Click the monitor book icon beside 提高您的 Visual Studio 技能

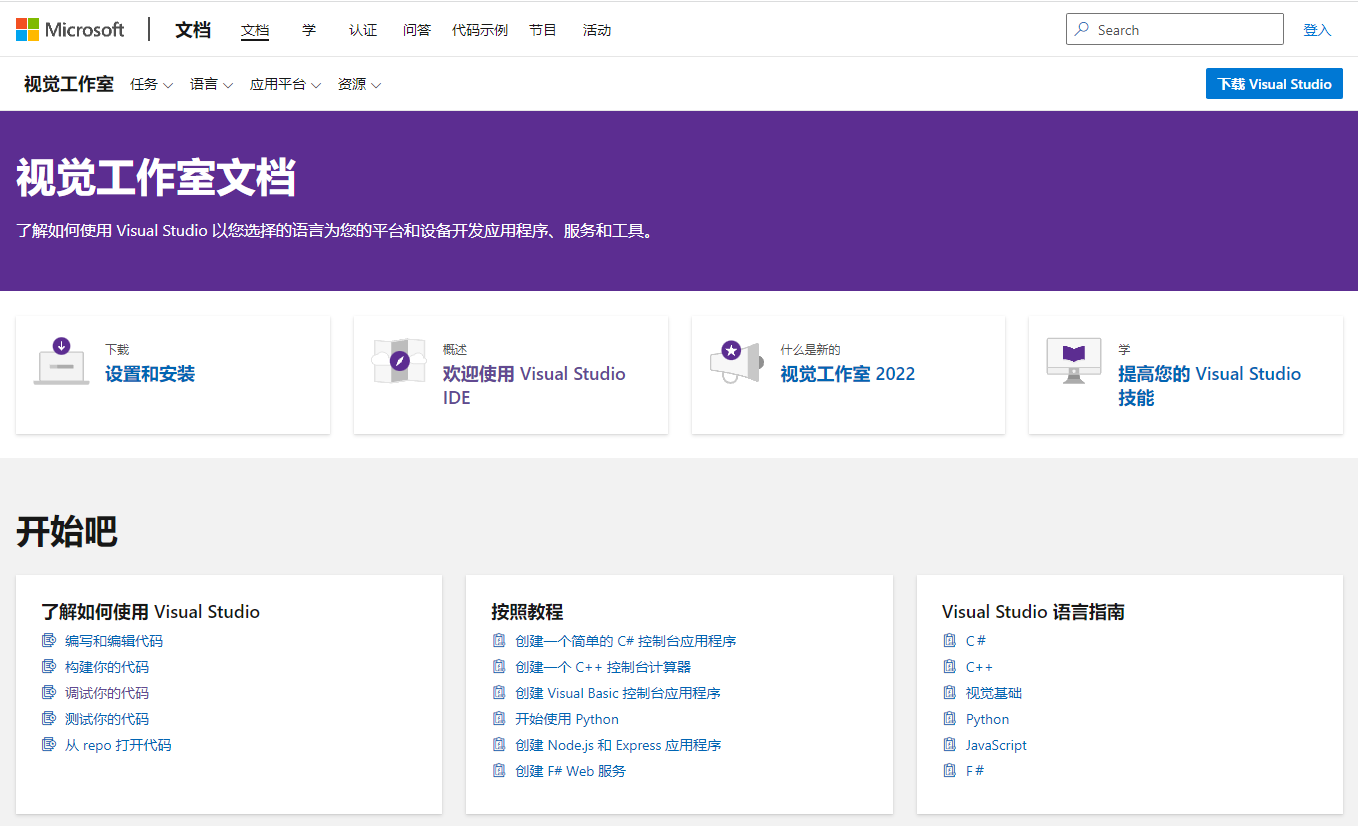click(x=1073, y=361)
